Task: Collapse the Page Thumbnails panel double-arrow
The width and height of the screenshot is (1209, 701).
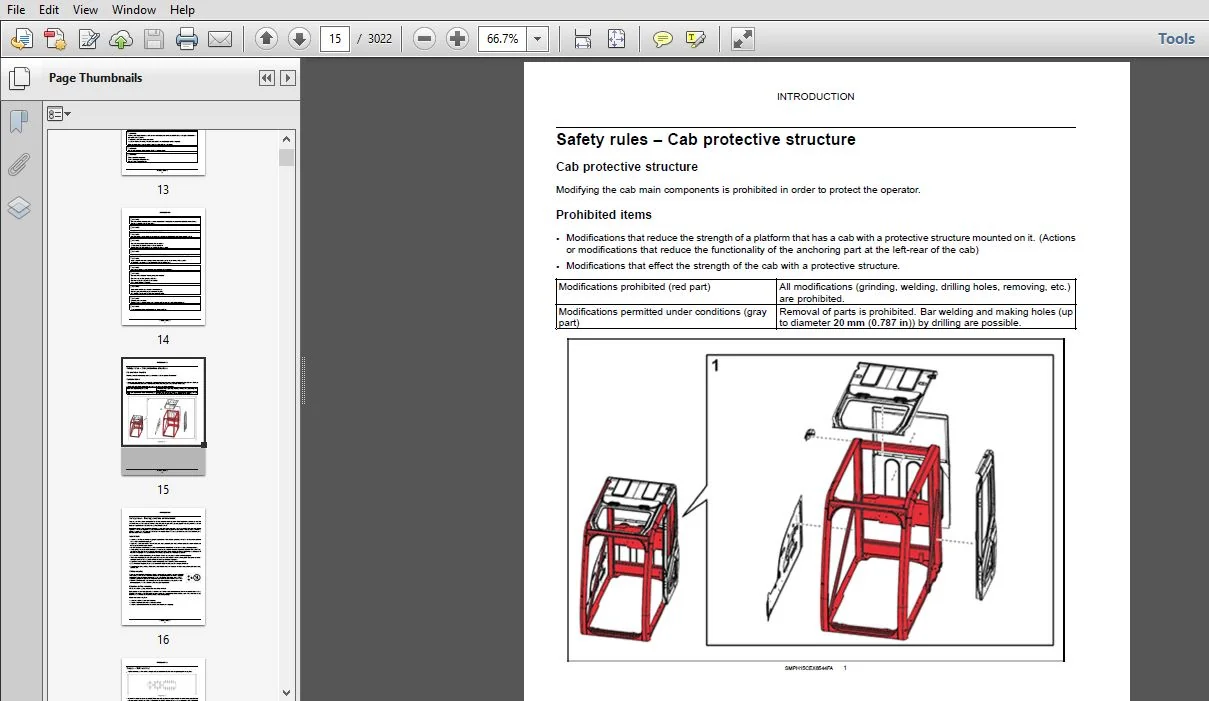Action: pyautogui.click(x=267, y=78)
